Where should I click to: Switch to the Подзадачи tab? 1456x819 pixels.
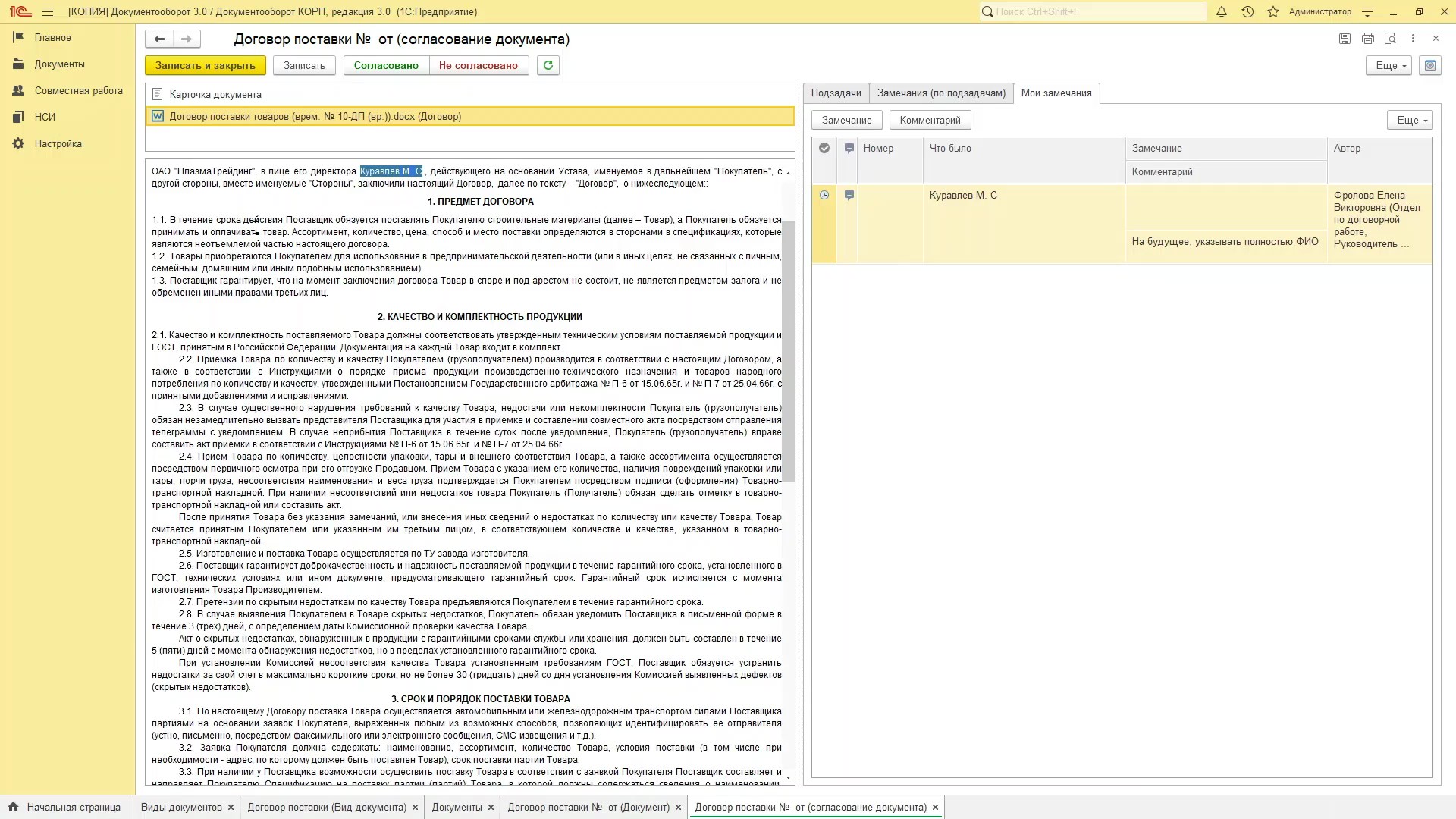(x=836, y=93)
